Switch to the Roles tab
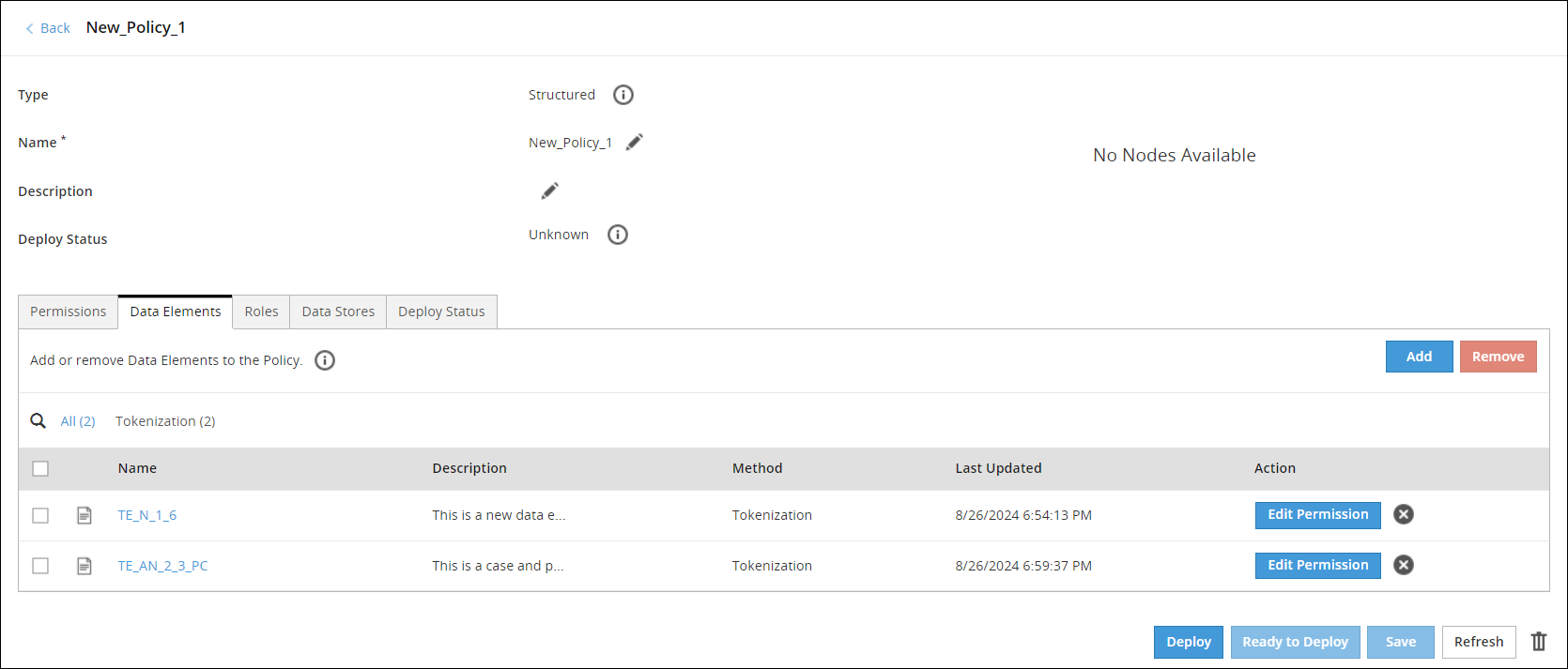Screen dimensions: 1568x669 click(261, 312)
